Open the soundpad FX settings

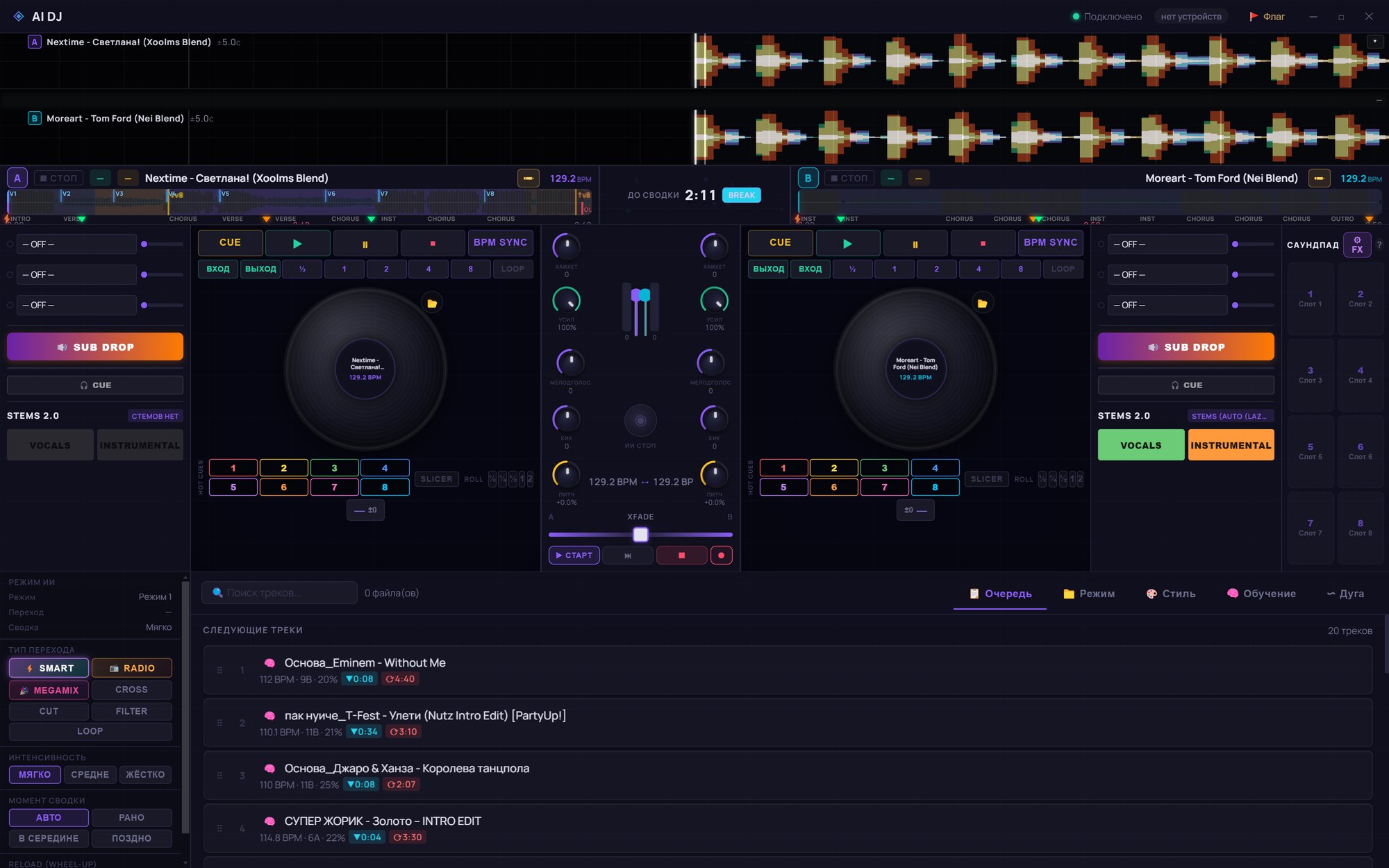[1357, 244]
